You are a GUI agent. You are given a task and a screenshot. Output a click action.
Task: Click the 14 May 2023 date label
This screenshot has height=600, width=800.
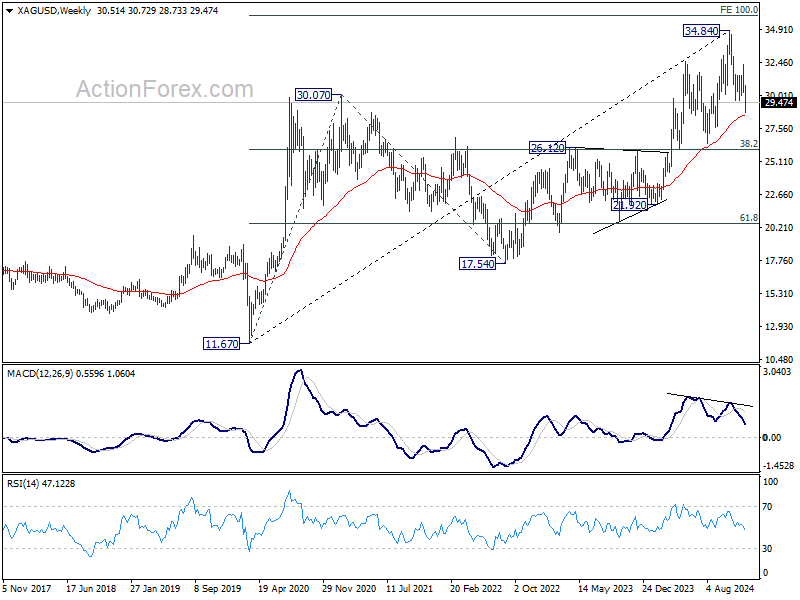(604, 589)
